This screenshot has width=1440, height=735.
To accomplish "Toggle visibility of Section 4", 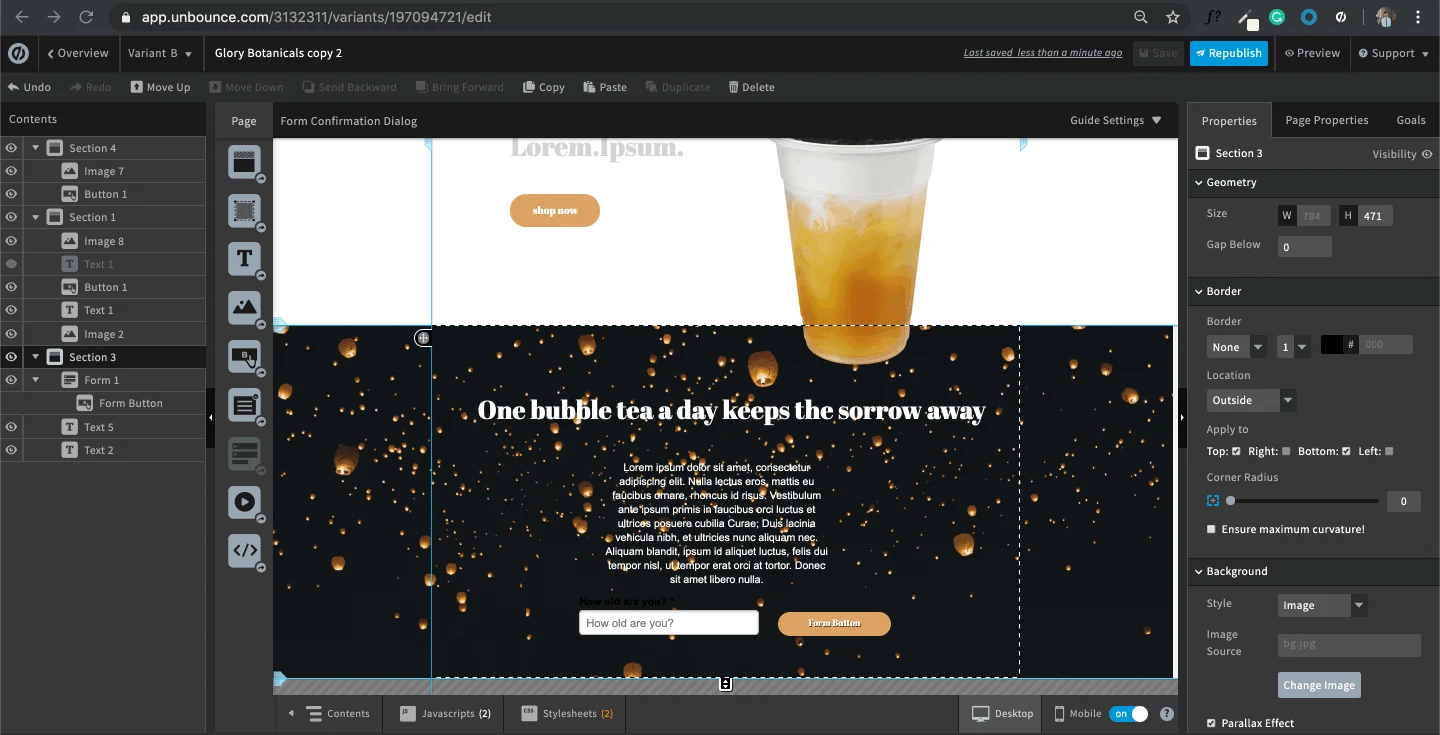I will [11, 148].
